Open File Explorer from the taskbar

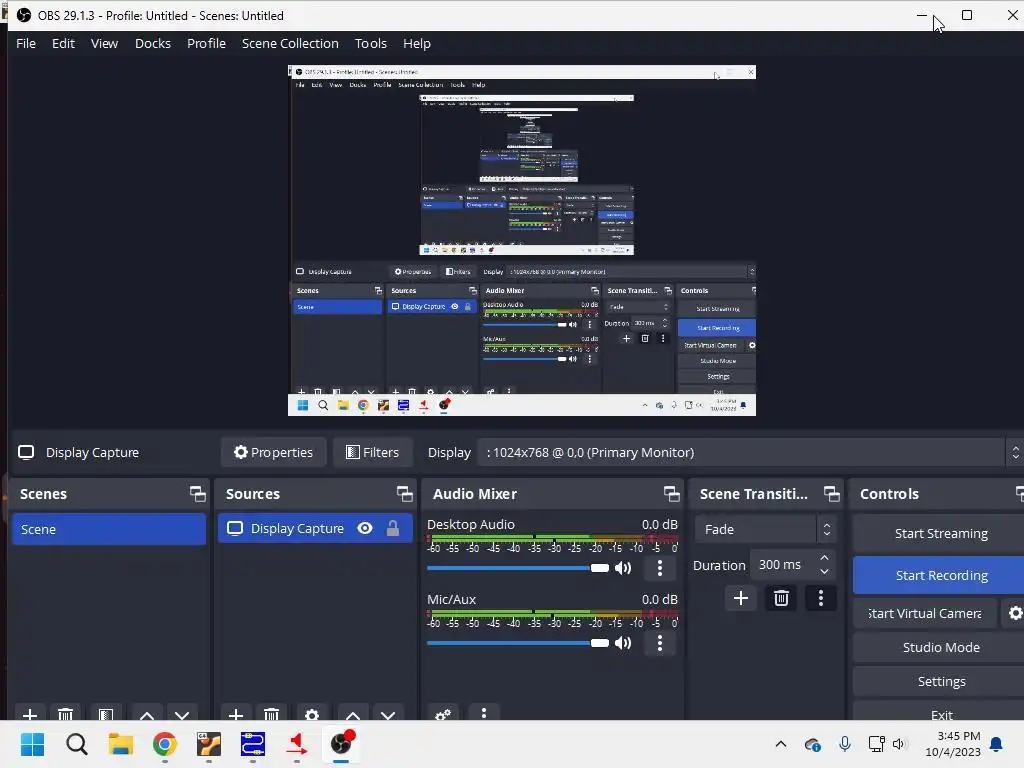tap(121, 744)
